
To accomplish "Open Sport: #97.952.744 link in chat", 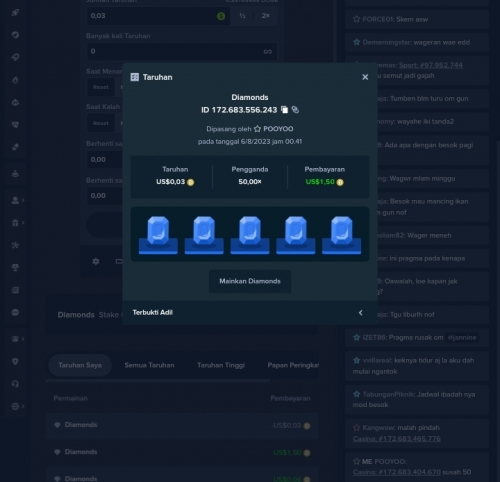I will [x=431, y=65].
